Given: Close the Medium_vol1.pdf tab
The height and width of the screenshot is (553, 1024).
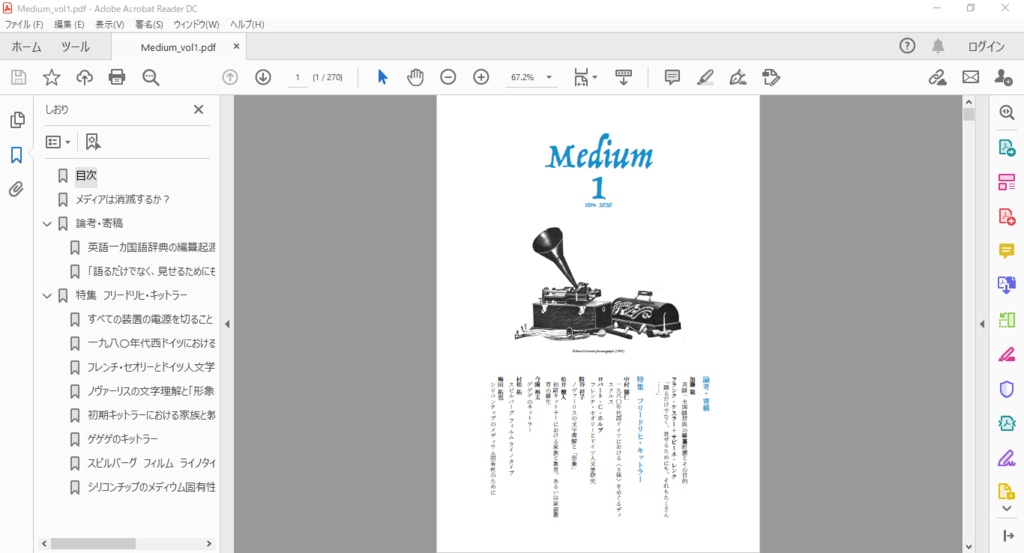Looking at the screenshot, I should [236, 46].
